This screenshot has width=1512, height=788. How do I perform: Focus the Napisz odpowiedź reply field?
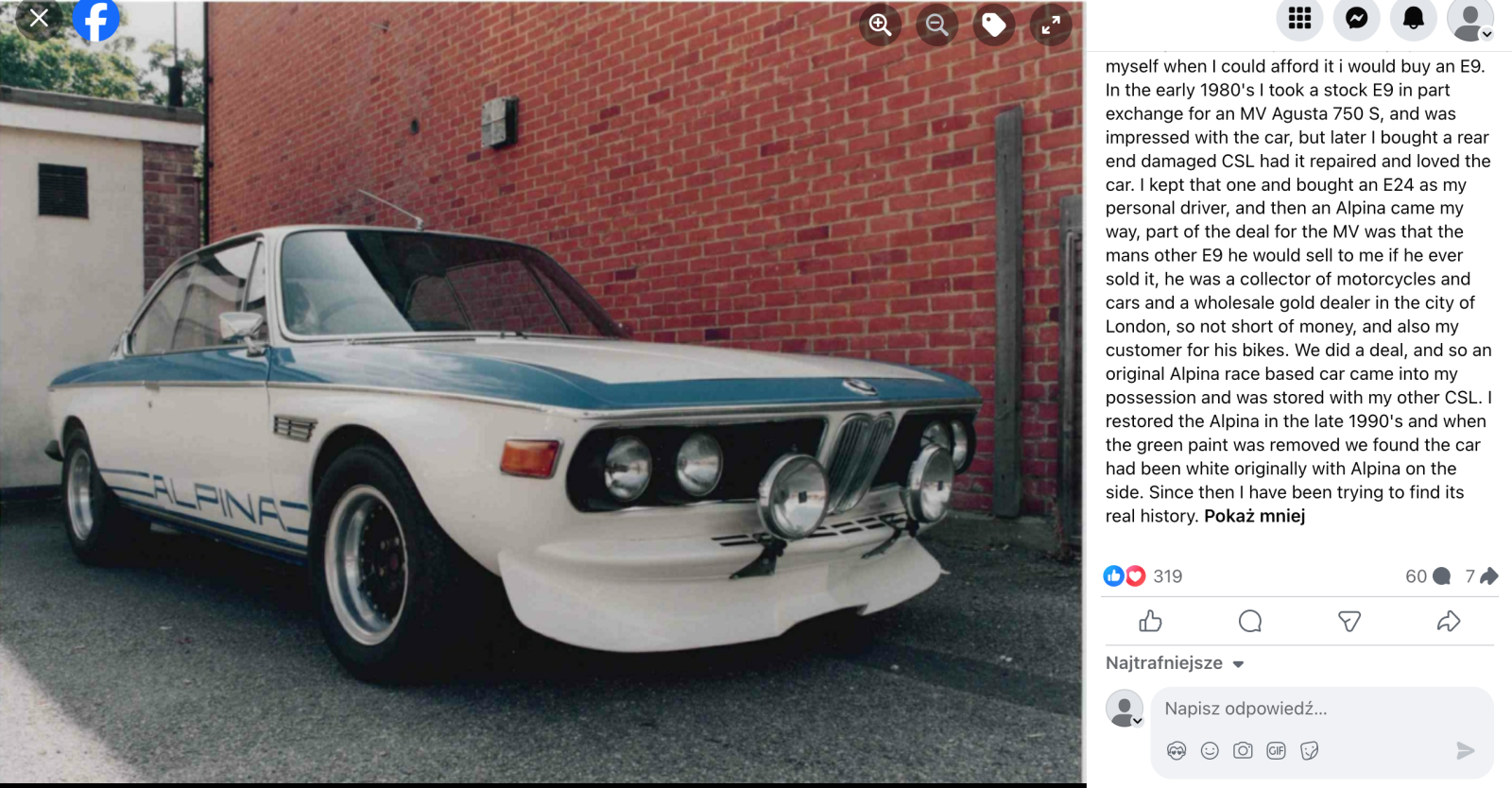pyautogui.click(x=1322, y=709)
